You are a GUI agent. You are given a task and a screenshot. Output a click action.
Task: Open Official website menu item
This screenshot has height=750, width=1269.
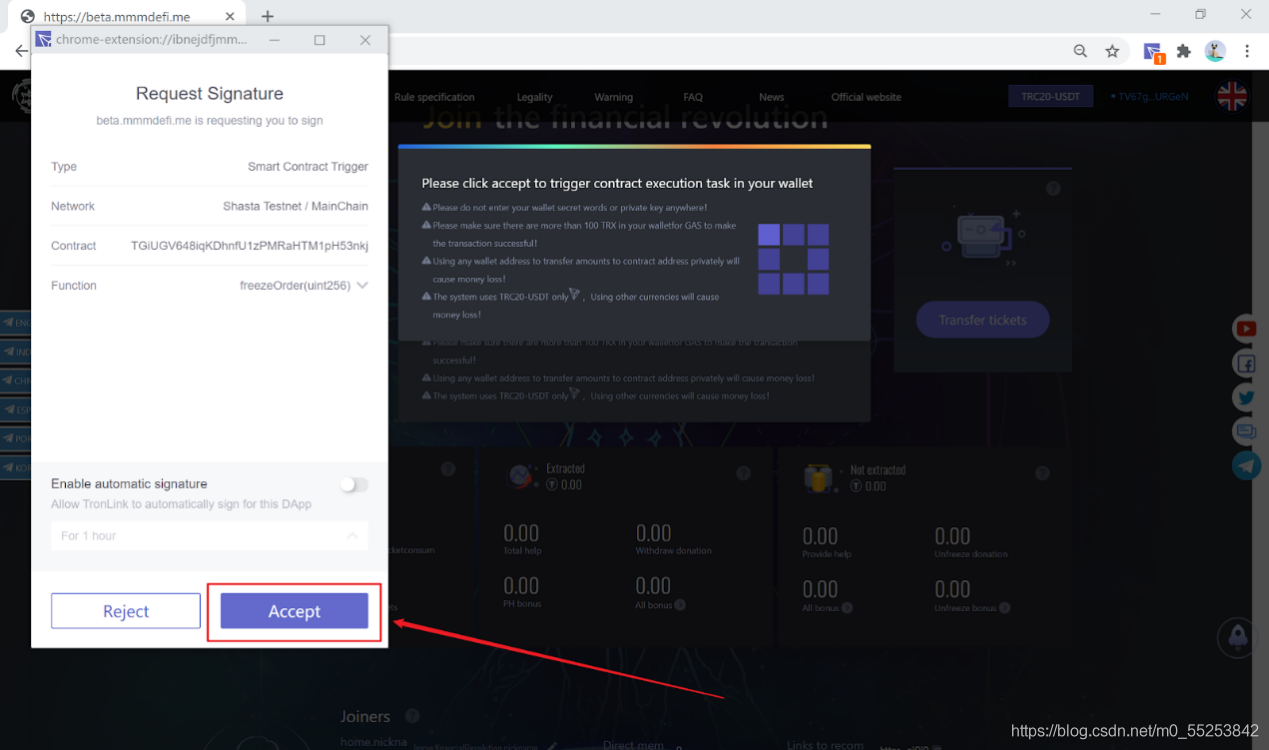866,97
